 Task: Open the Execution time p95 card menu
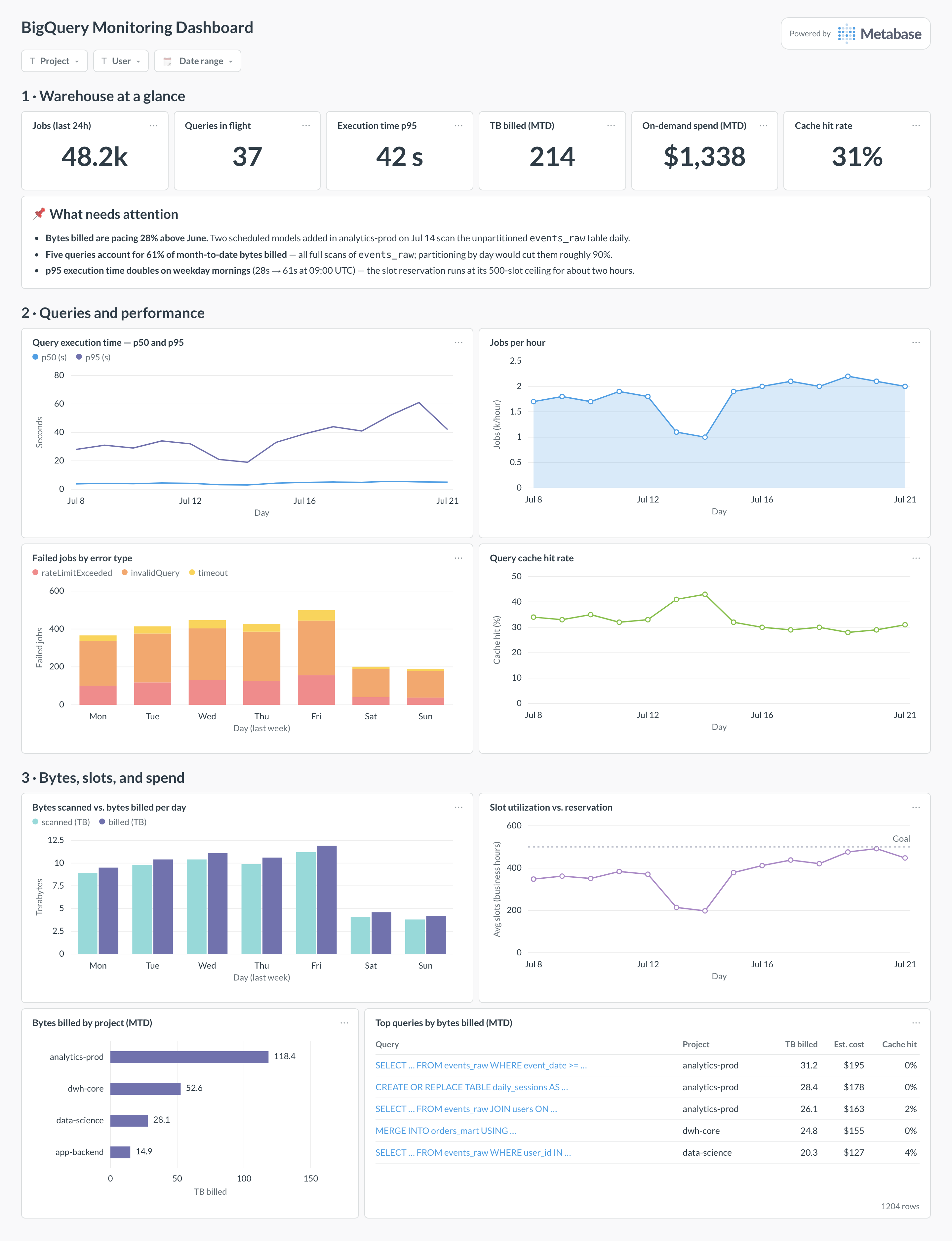[458, 126]
